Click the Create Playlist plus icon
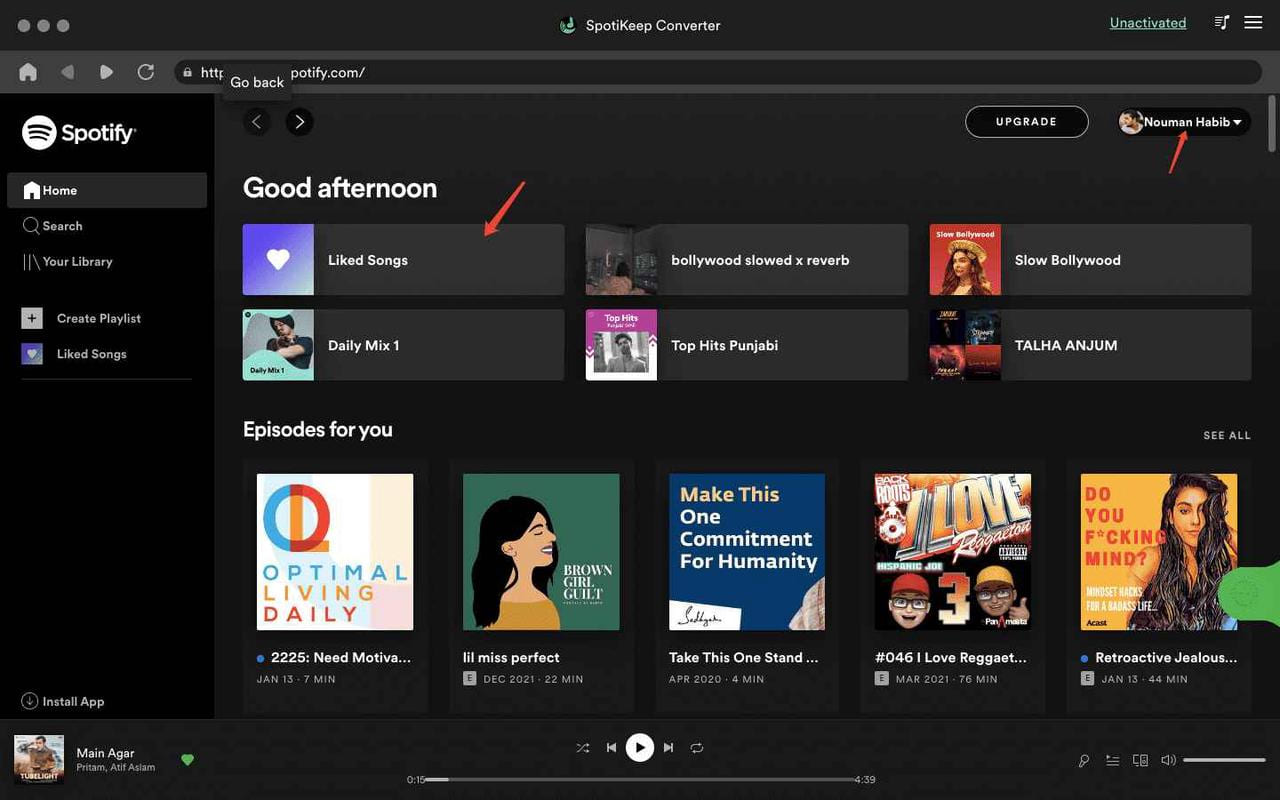The height and width of the screenshot is (800, 1280). [x=31, y=317]
